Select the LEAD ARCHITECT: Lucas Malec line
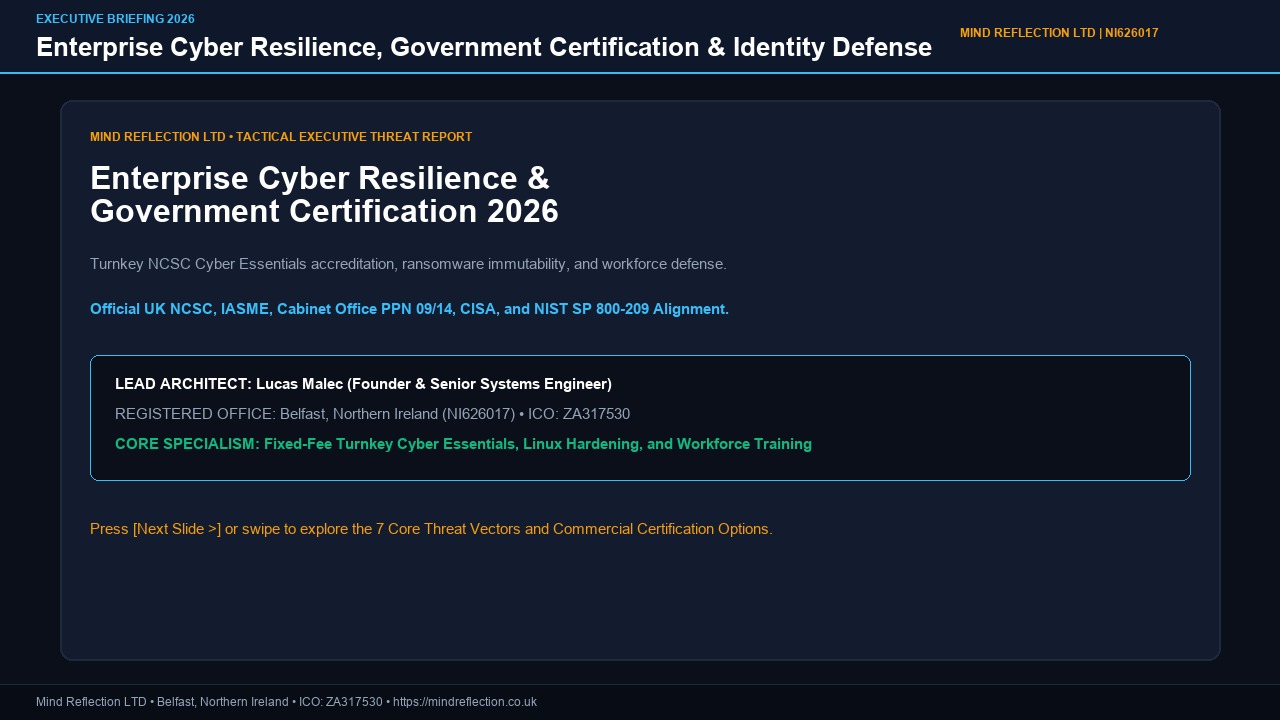Screen dimensions: 1280x720 coord(363,384)
